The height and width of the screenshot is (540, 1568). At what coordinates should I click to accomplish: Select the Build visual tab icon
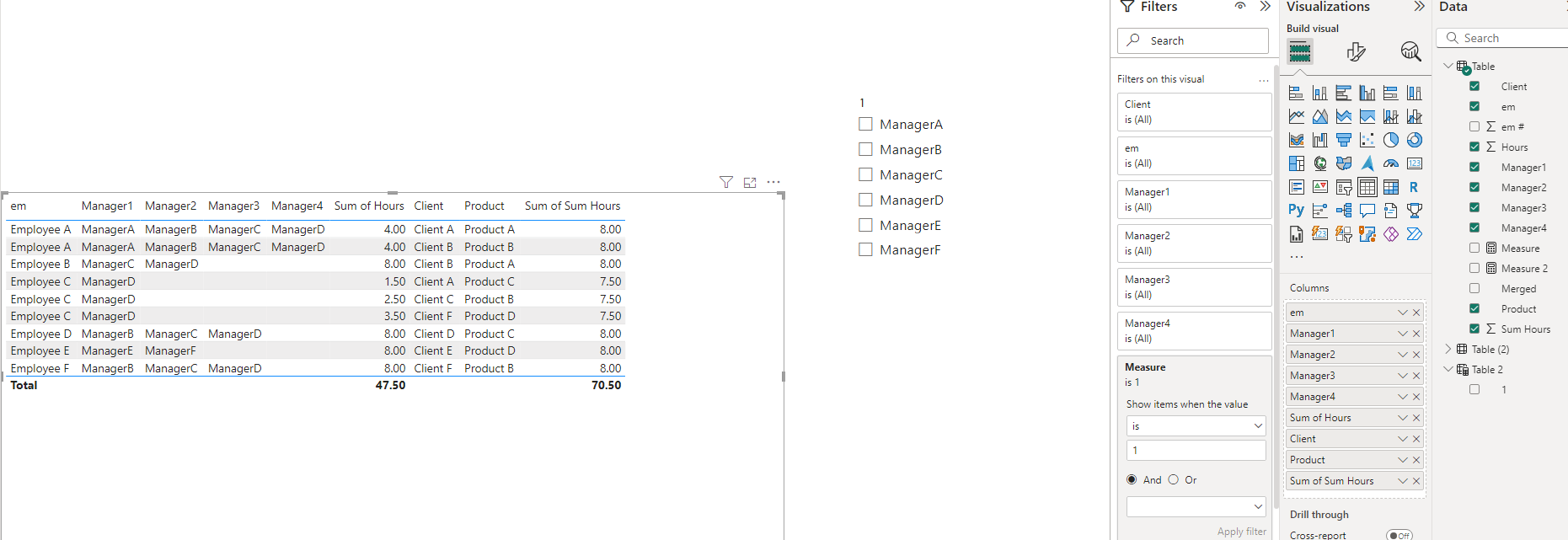(x=1300, y=52)
